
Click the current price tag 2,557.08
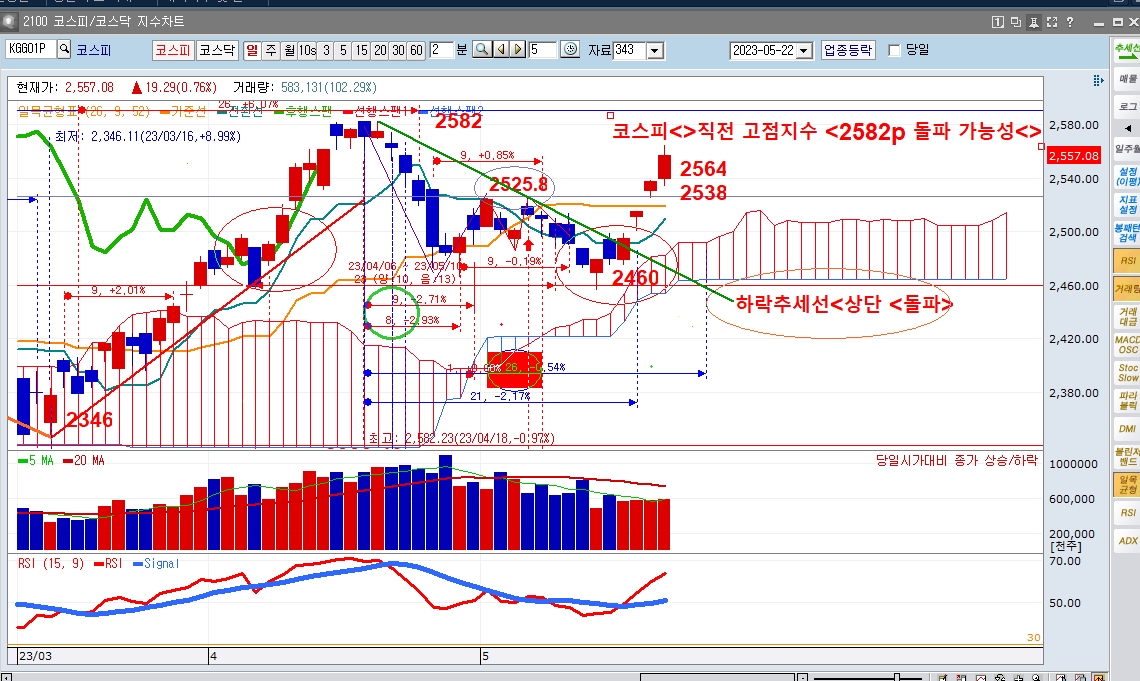tap(1074, 156)
